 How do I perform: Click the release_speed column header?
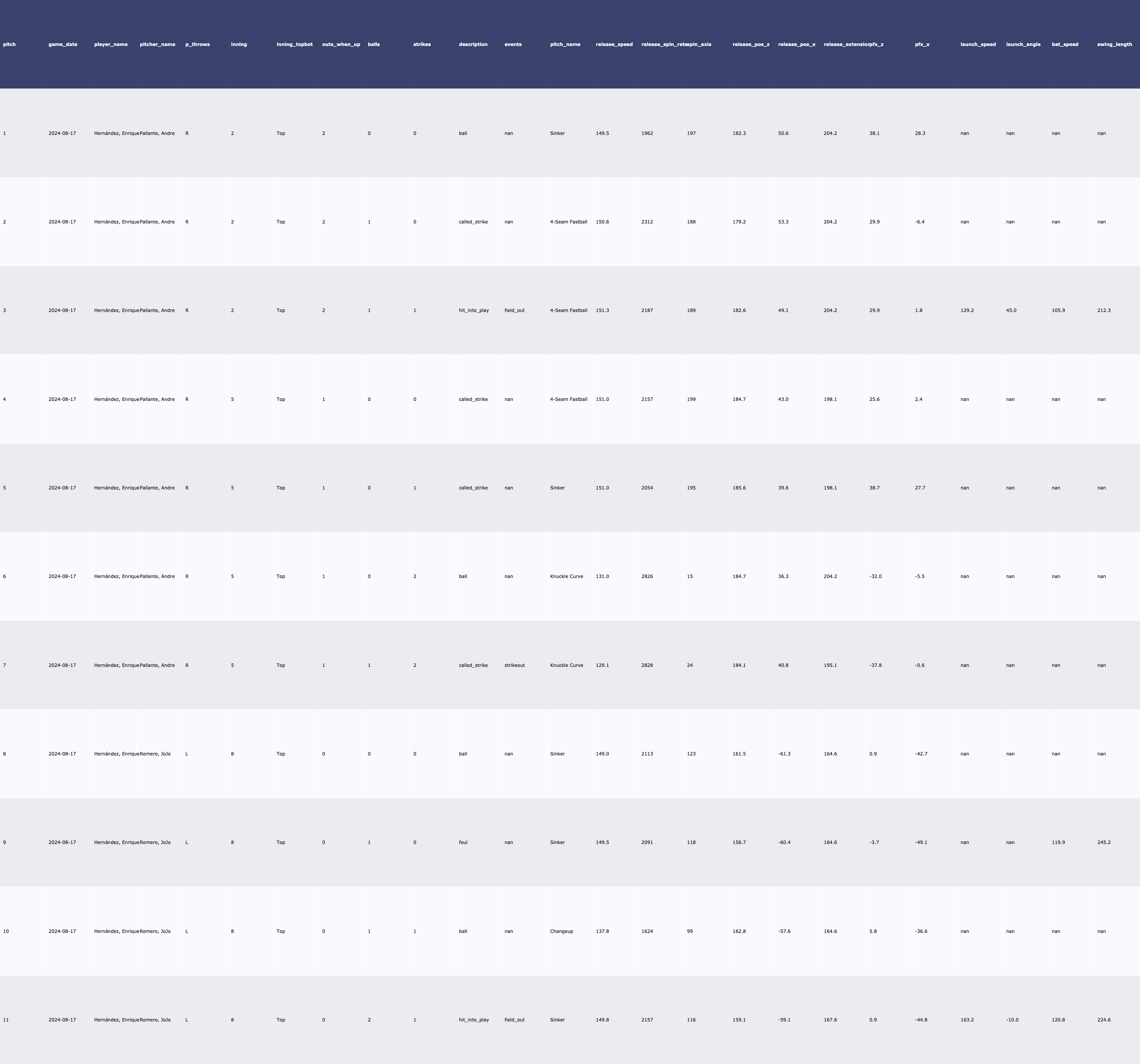coord(614,44)
